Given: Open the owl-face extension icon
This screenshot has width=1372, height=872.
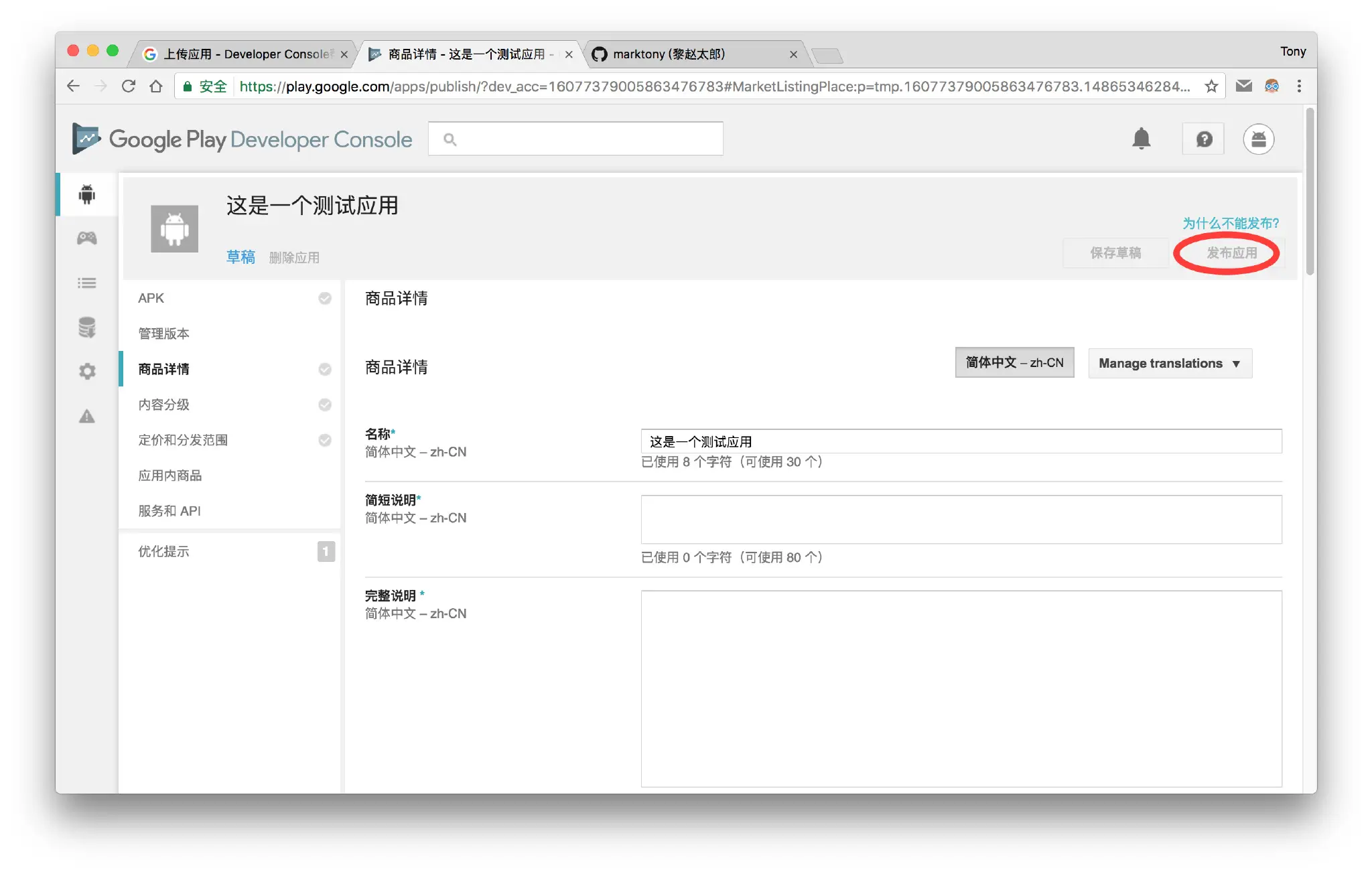Looking at the screenshot, I should [1272, 86].
